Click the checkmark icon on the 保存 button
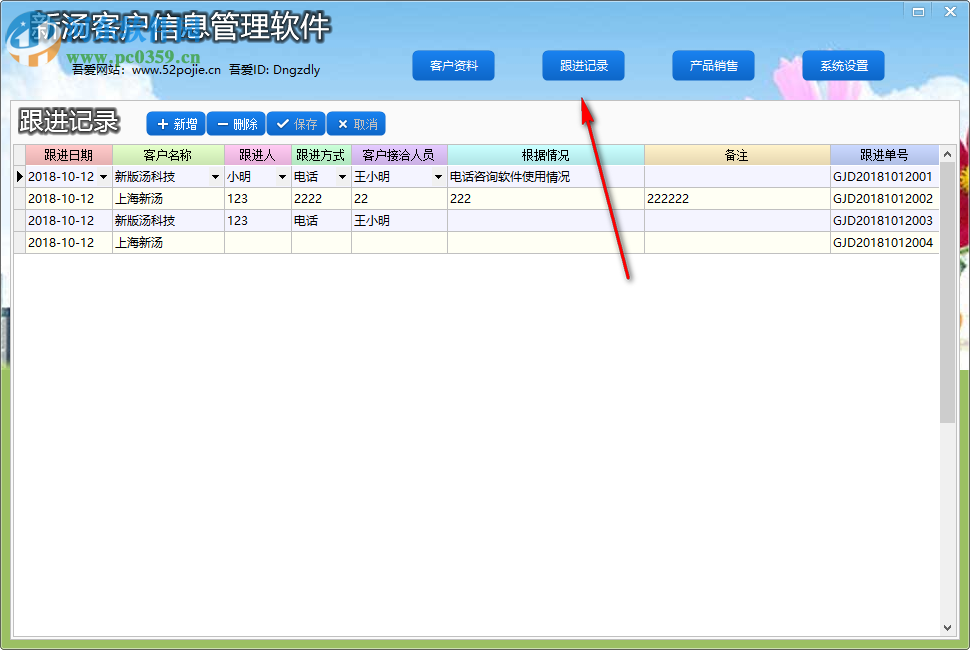970x650 pixels. point(283,123)
